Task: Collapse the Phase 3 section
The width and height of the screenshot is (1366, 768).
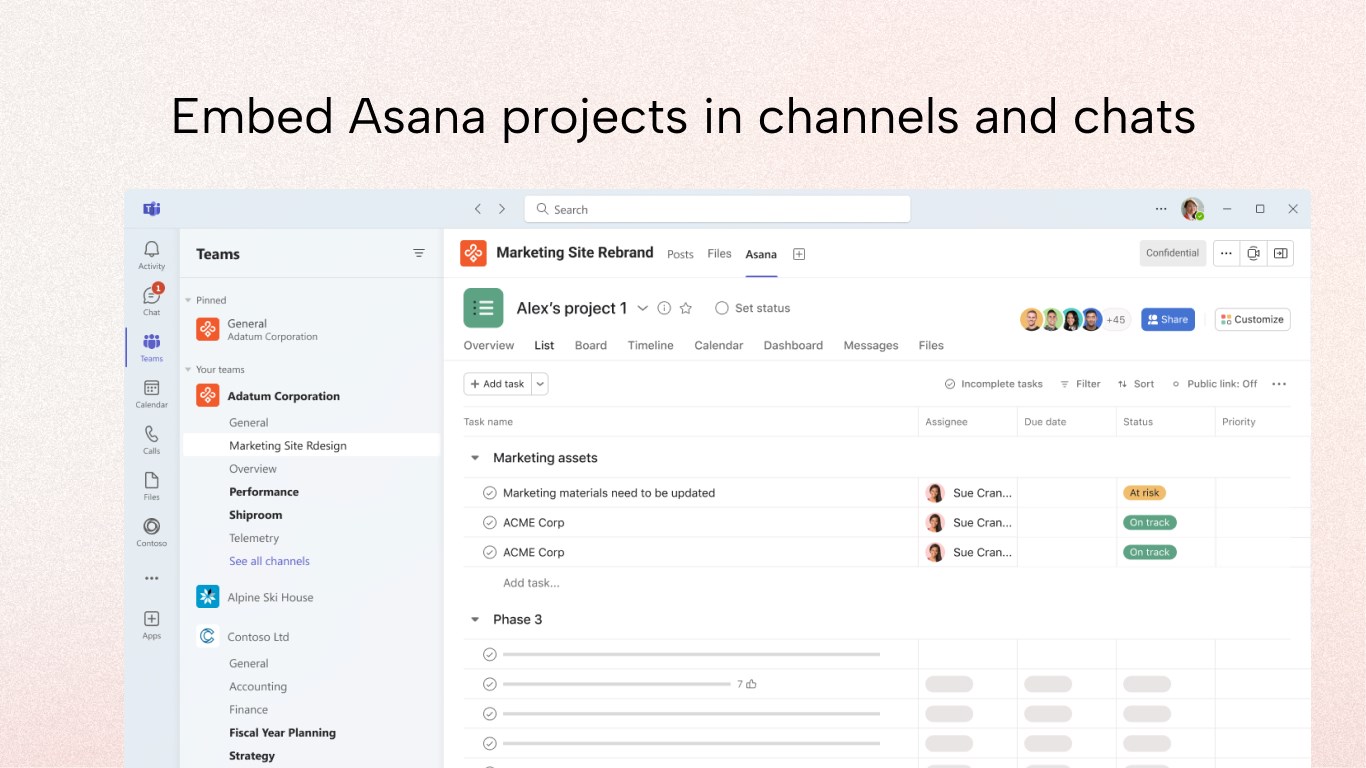Action: (475, 620)
